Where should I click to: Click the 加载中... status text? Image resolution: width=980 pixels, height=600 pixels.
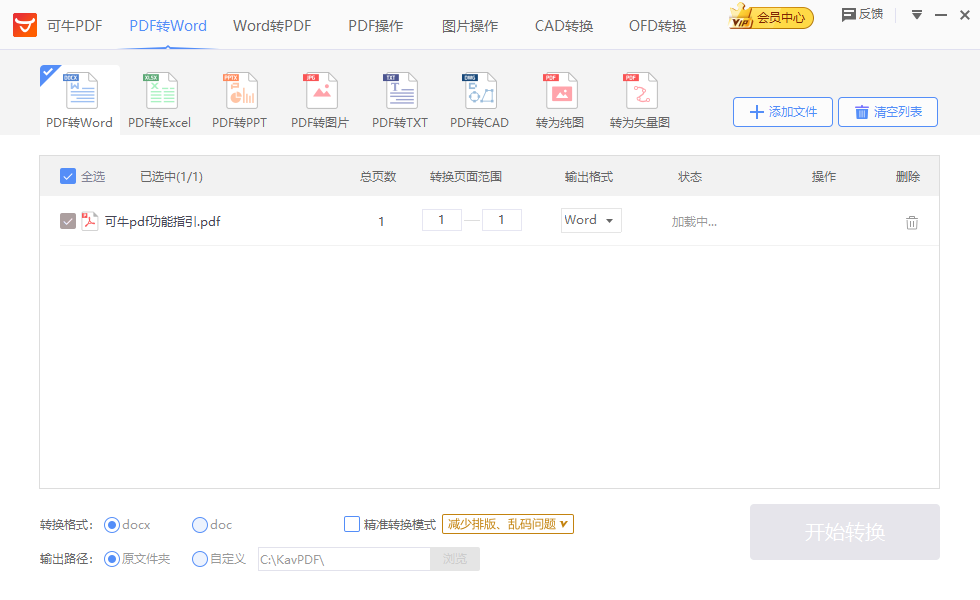tap(694, 222)
